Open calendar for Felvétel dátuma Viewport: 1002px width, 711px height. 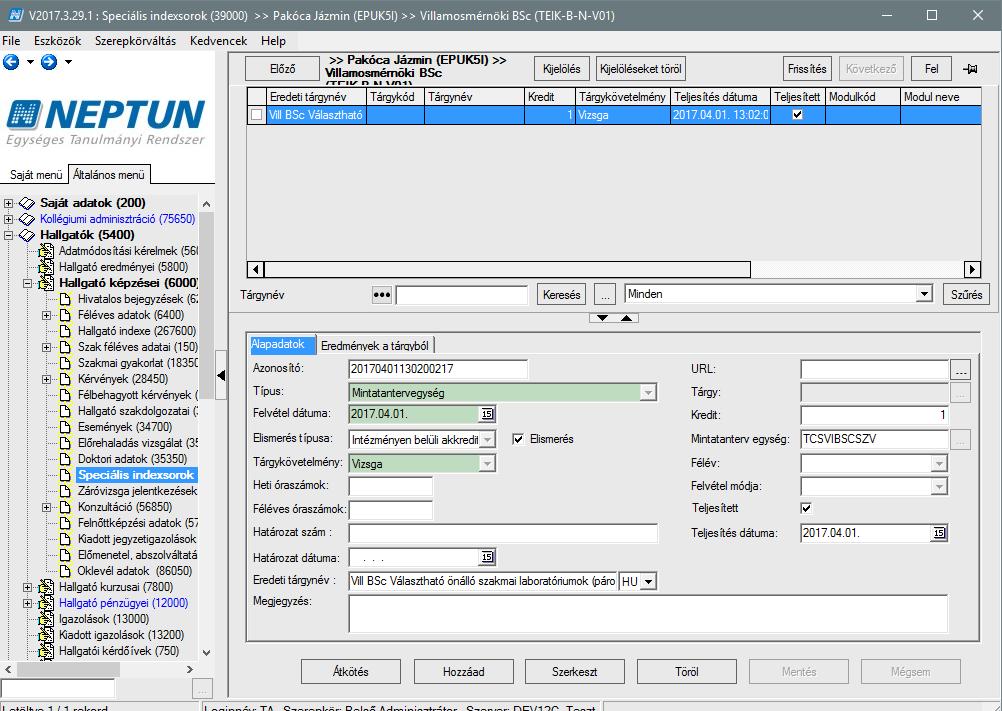(487, 414)
